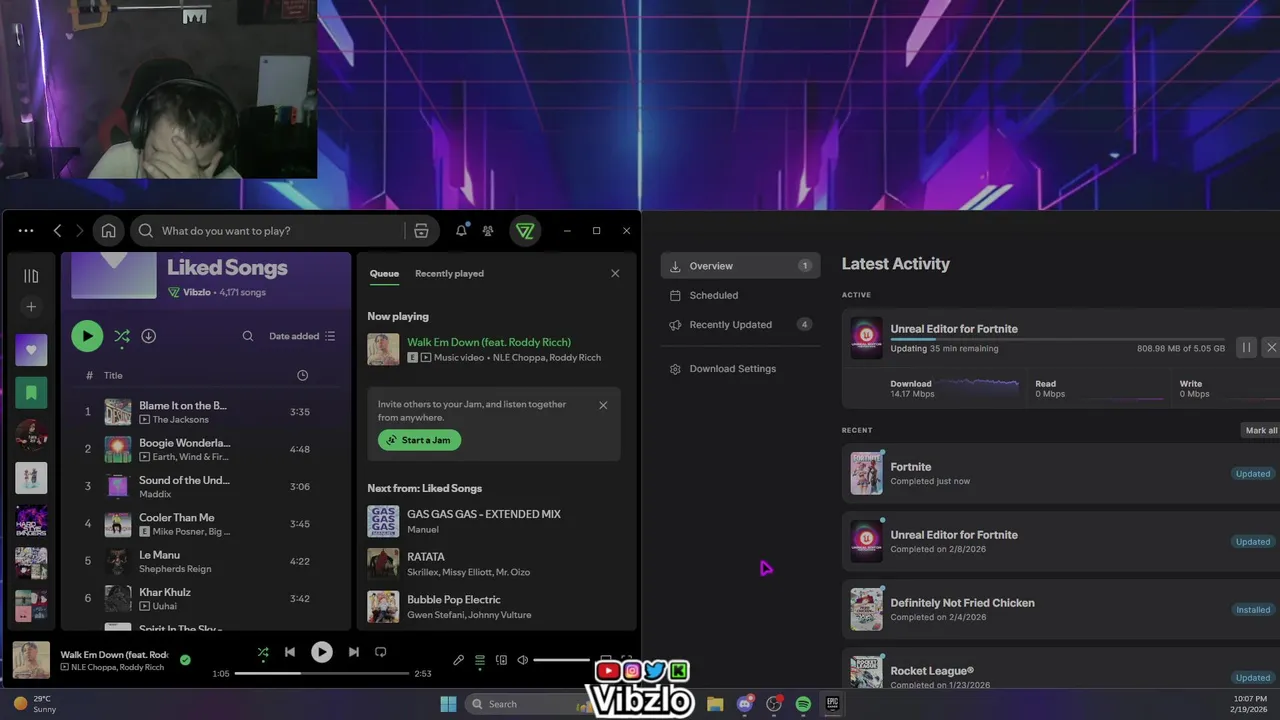The width and height of the screenshot is (1280, 720).
Task: Sort by the Title column header
Action: point(113,376)
